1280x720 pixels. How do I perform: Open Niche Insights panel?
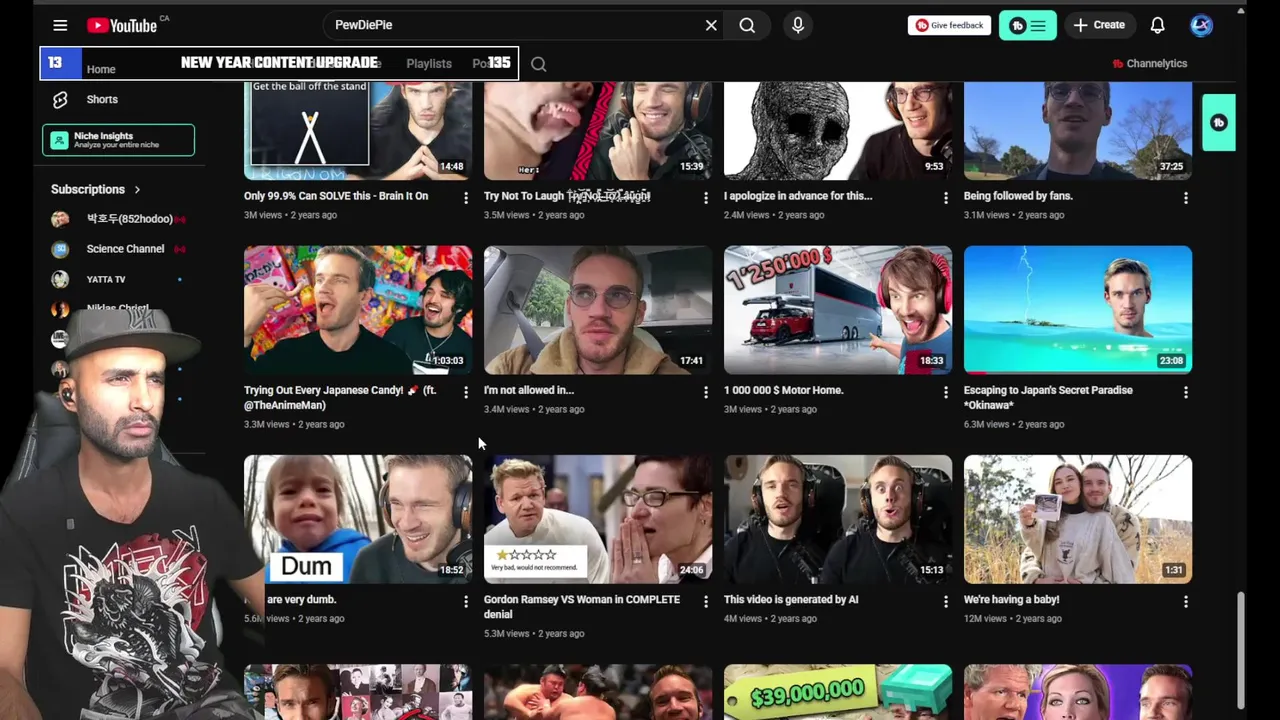(118, 140)
